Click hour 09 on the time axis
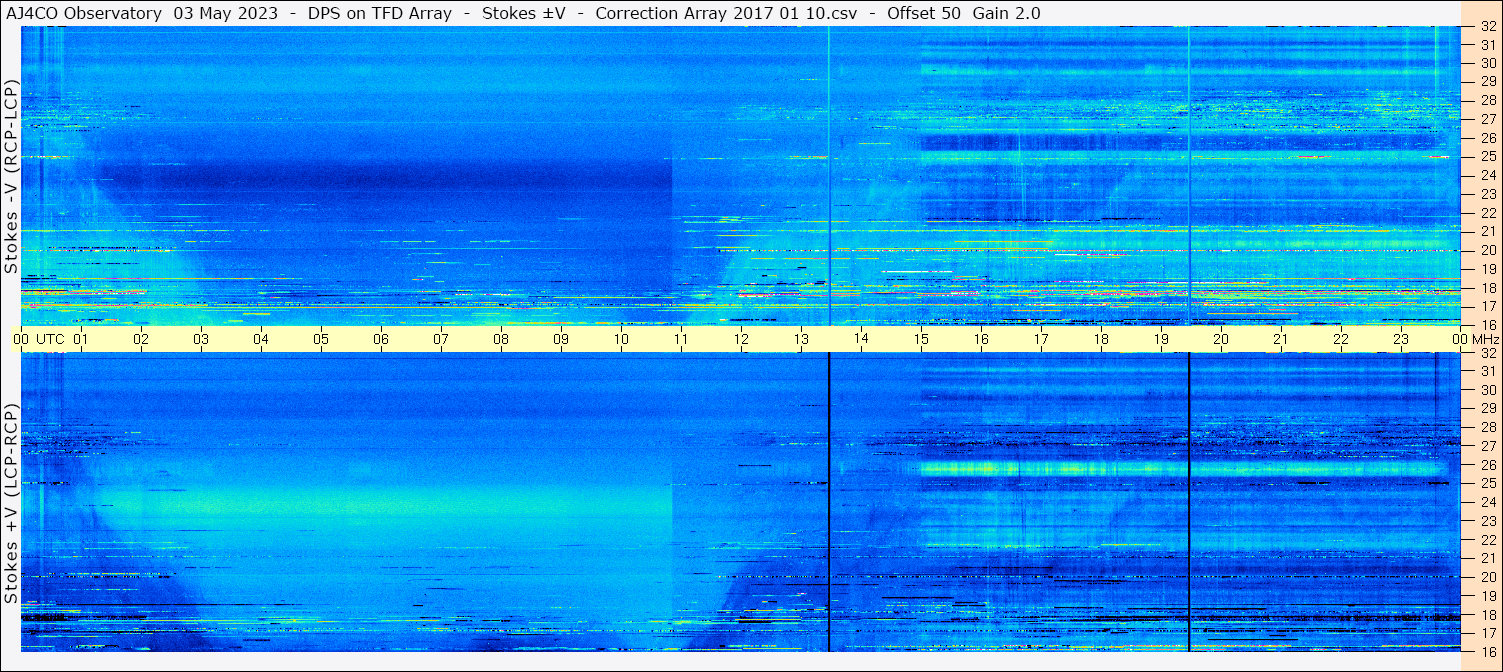1503x672 pixels. pos(561,339)
